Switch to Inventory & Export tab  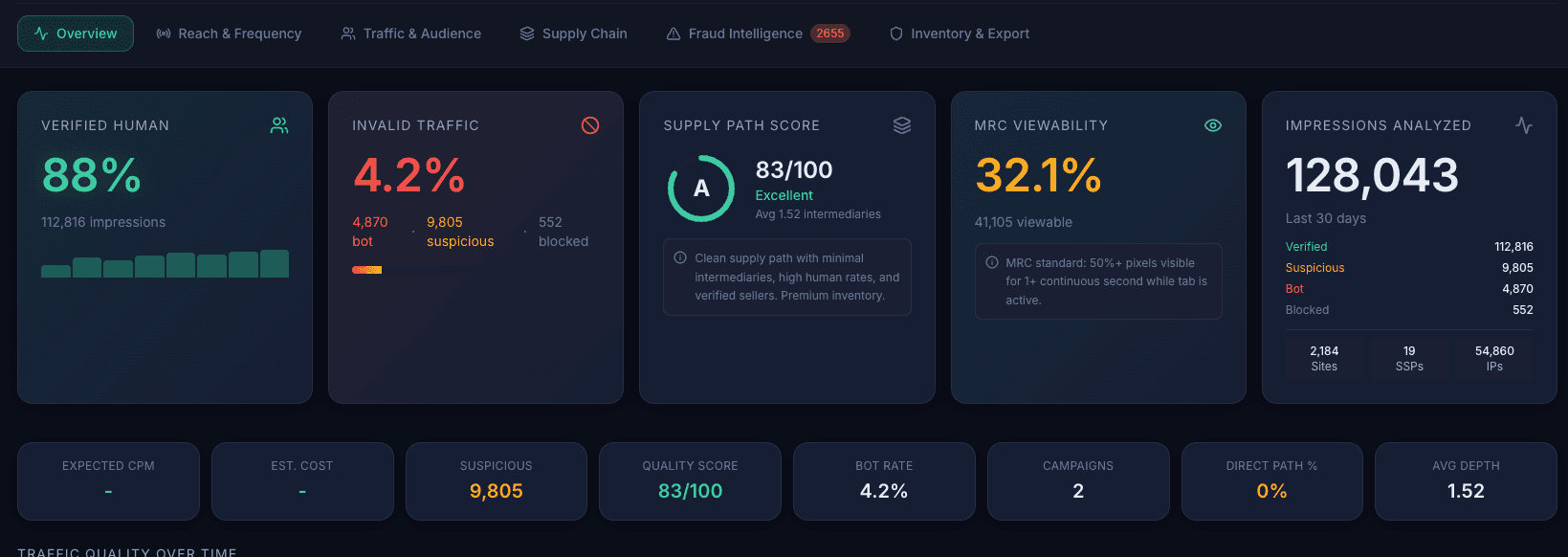coord(960,33)
